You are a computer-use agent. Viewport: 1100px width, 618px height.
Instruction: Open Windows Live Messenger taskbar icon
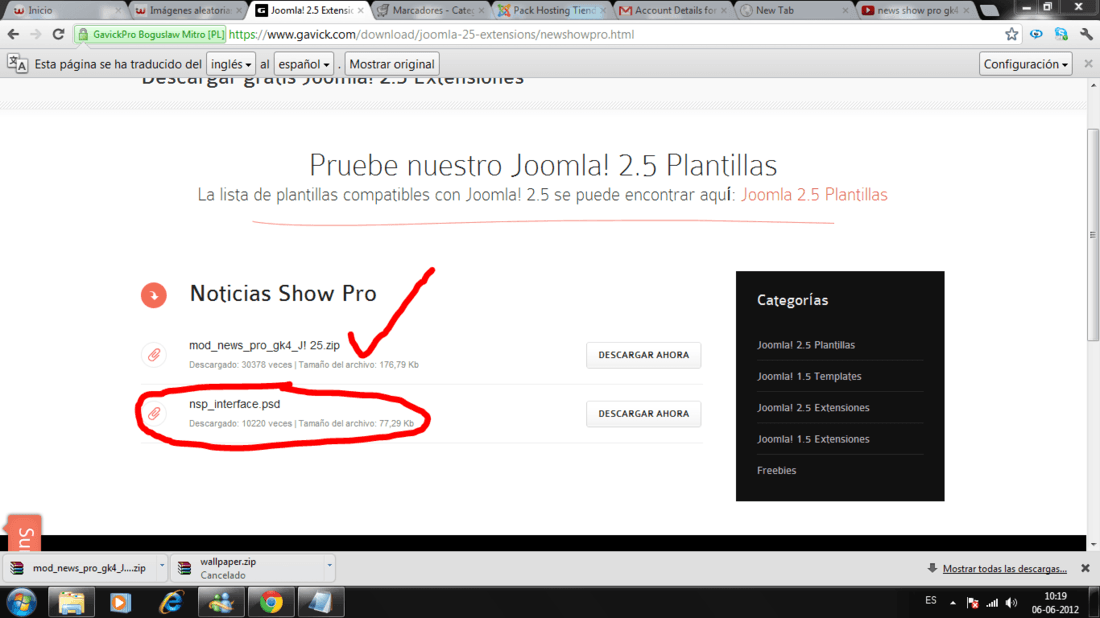click(x=220, y=603)
